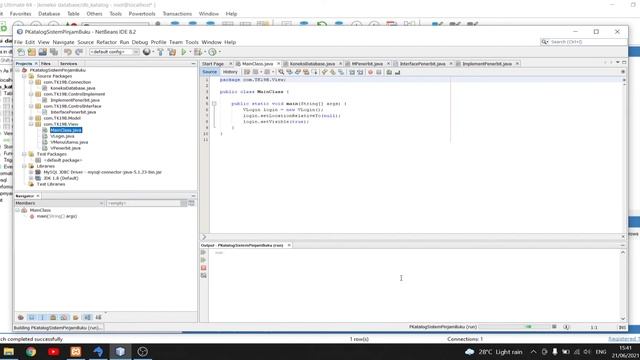Click the New File toolbar icon
Image resolution: width=640 pixels, height=360 pixels.
coord(21,52)
